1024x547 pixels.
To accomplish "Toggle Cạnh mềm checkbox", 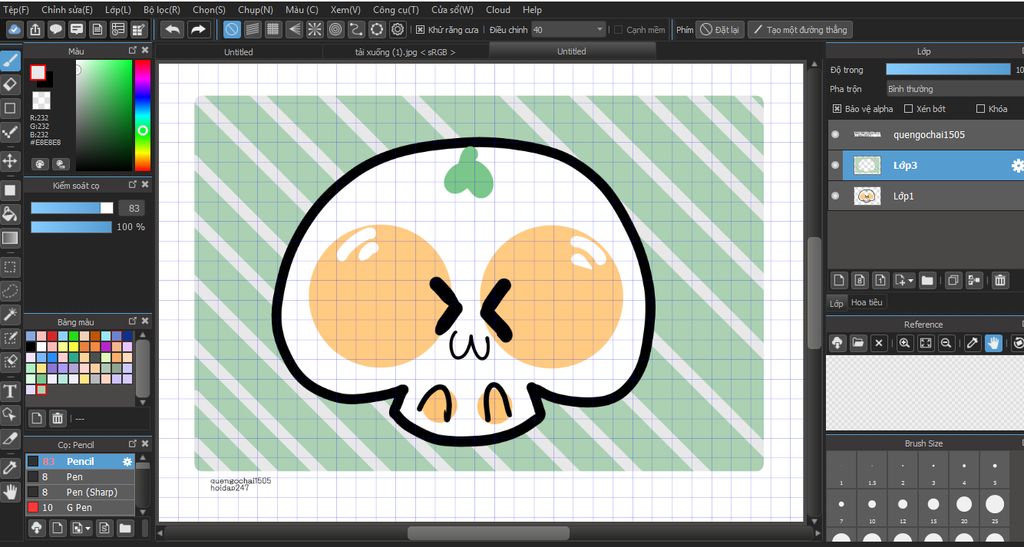I will coord(618,30).
